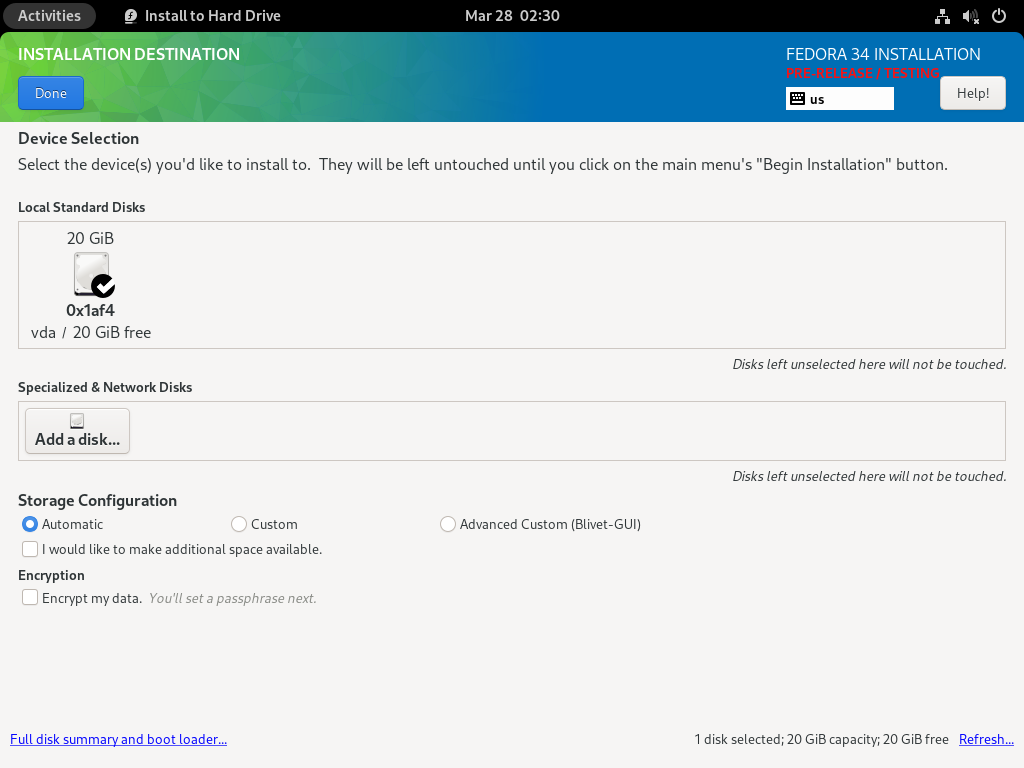Click the Refresh link
This screenshot has height=768, width=1024.
tap(986, 740)
